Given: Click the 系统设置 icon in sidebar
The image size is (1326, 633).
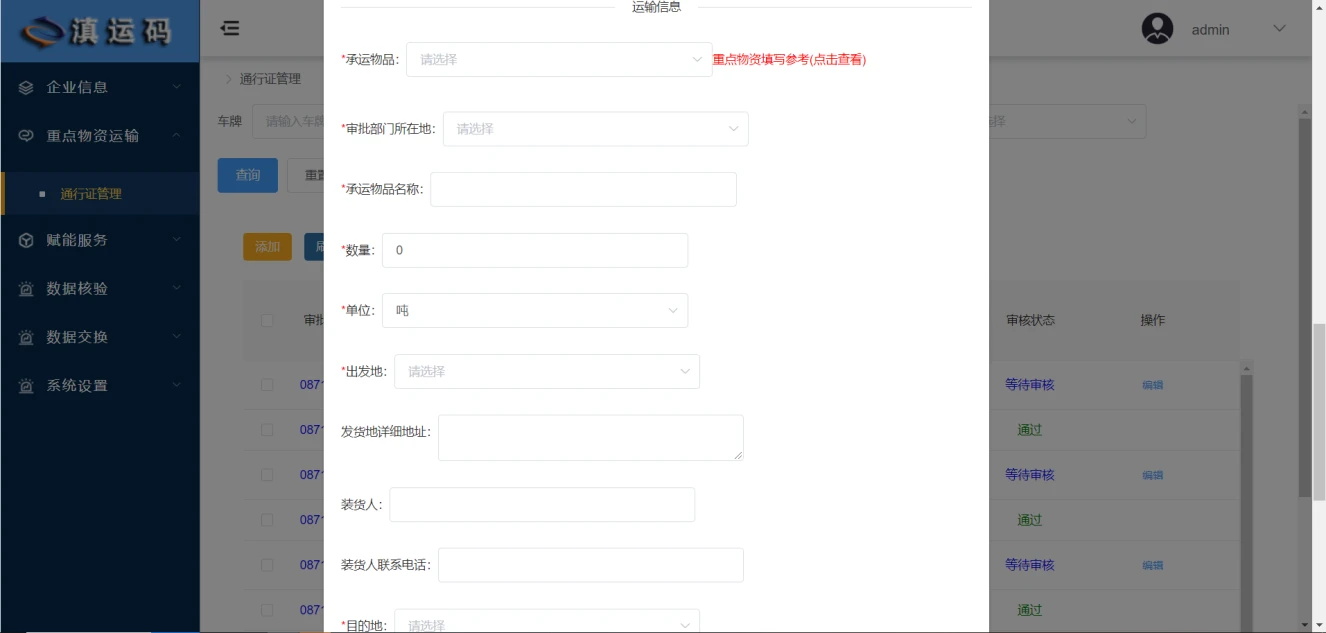Looking at the screenshot, I should [26, 386].
